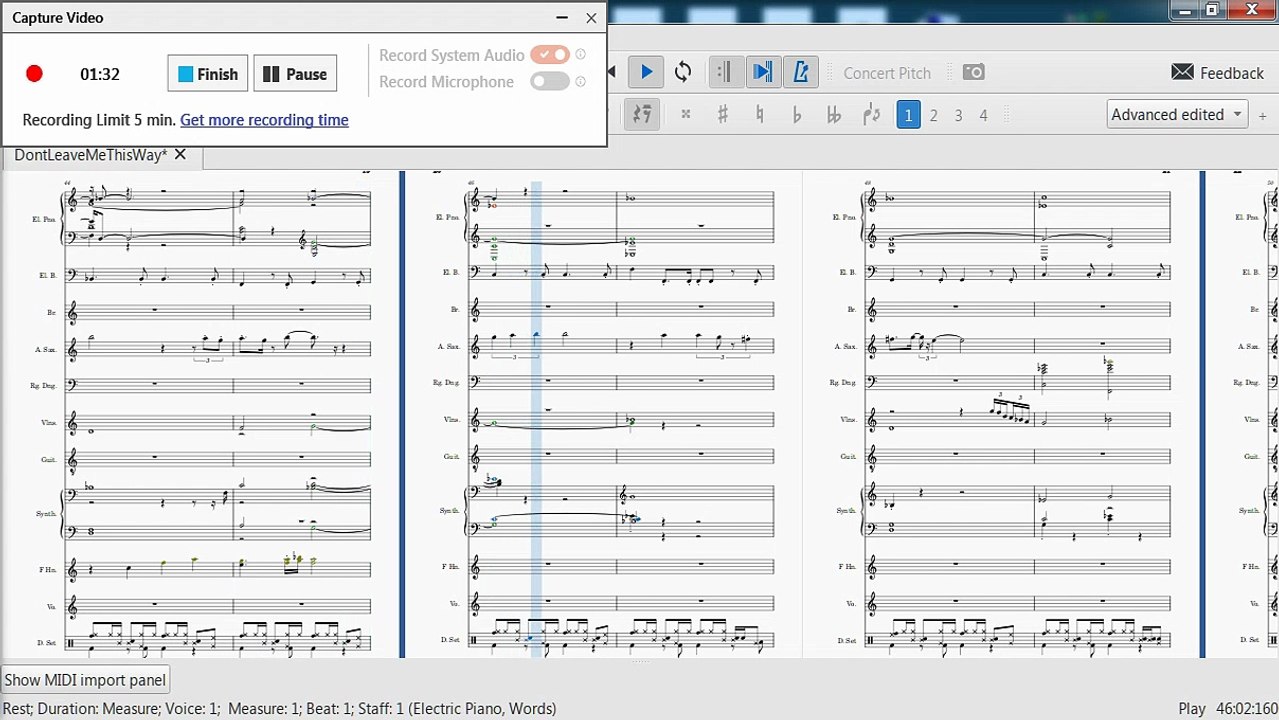The width and height of the screenshot is (1279, 720).
Task: Click the flip direction icon
Action: point(871,114)
